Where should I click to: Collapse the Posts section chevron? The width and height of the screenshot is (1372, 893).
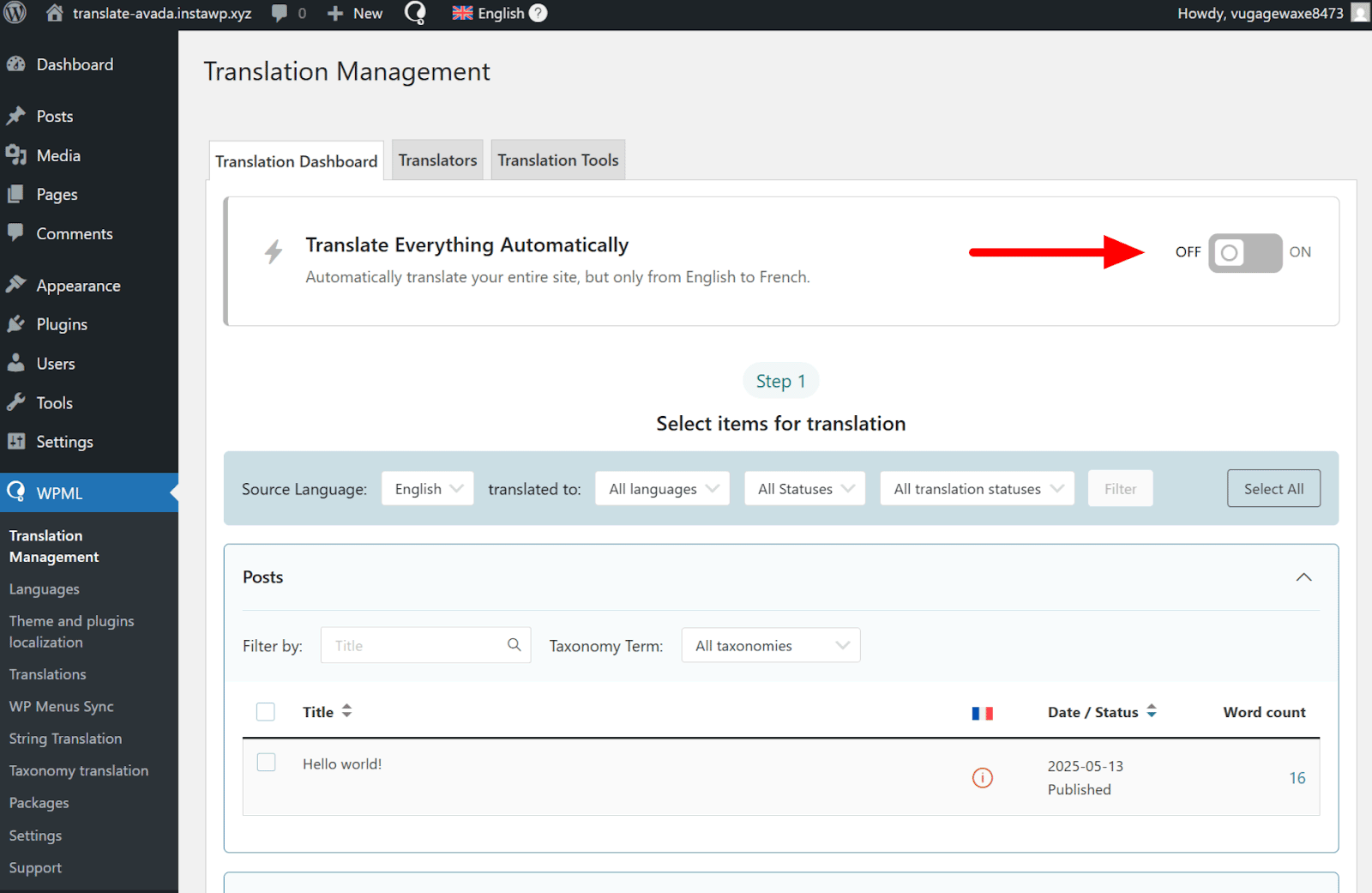pyautogui.click(x=1303, y=577)
